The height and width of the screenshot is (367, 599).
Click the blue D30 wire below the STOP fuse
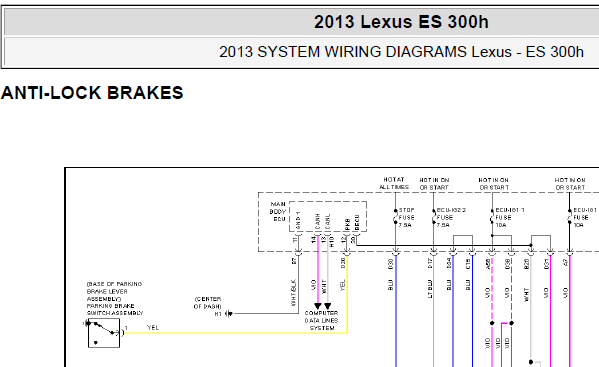[396, 311]
